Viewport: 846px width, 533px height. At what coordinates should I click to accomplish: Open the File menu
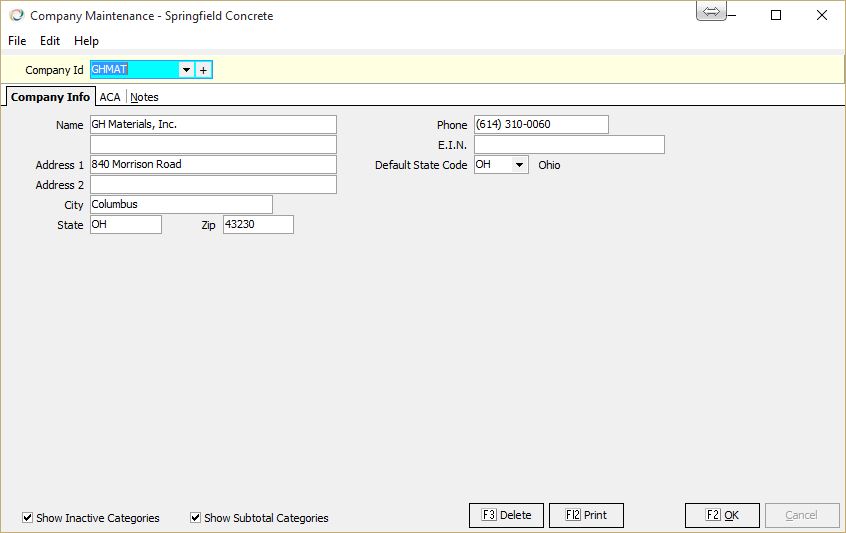click(x=17, y=41)
